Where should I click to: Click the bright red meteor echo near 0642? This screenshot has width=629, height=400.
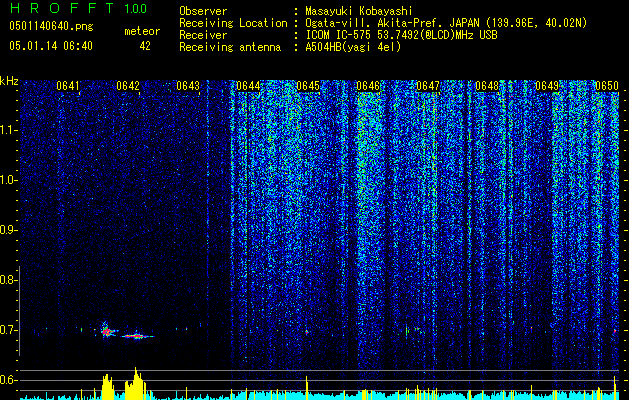106,331
